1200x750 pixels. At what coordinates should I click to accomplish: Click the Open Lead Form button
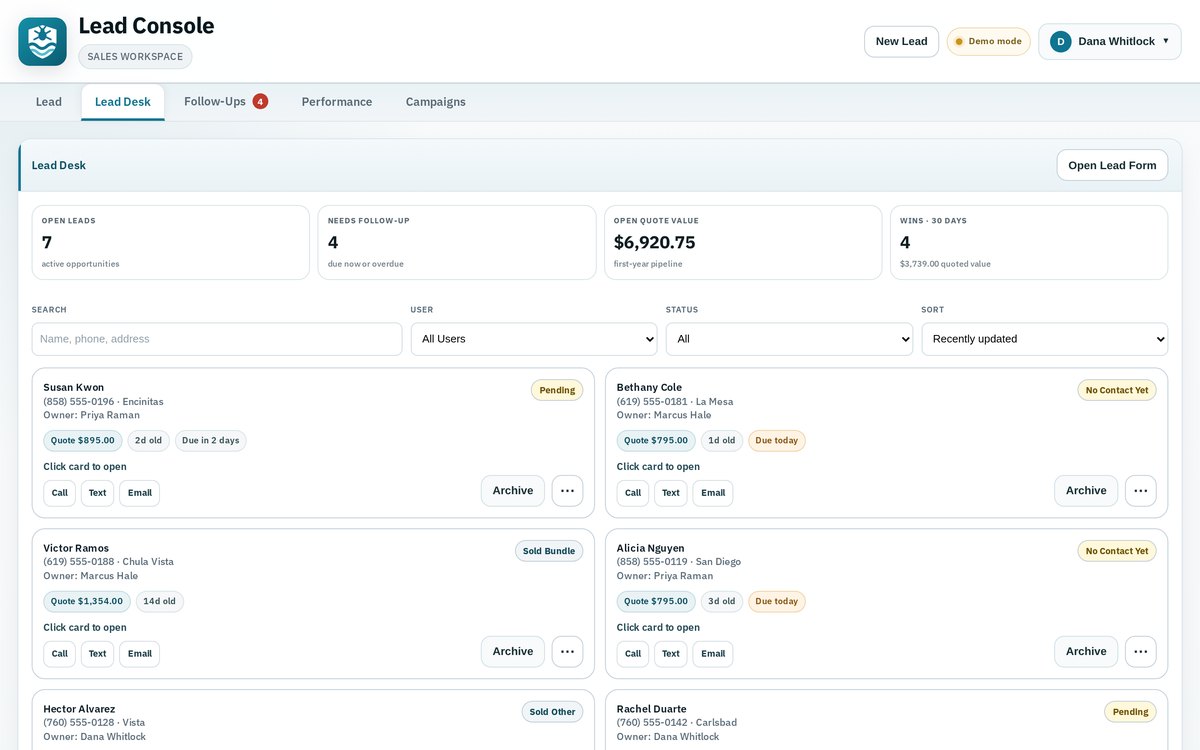[x=1112, y=166]
